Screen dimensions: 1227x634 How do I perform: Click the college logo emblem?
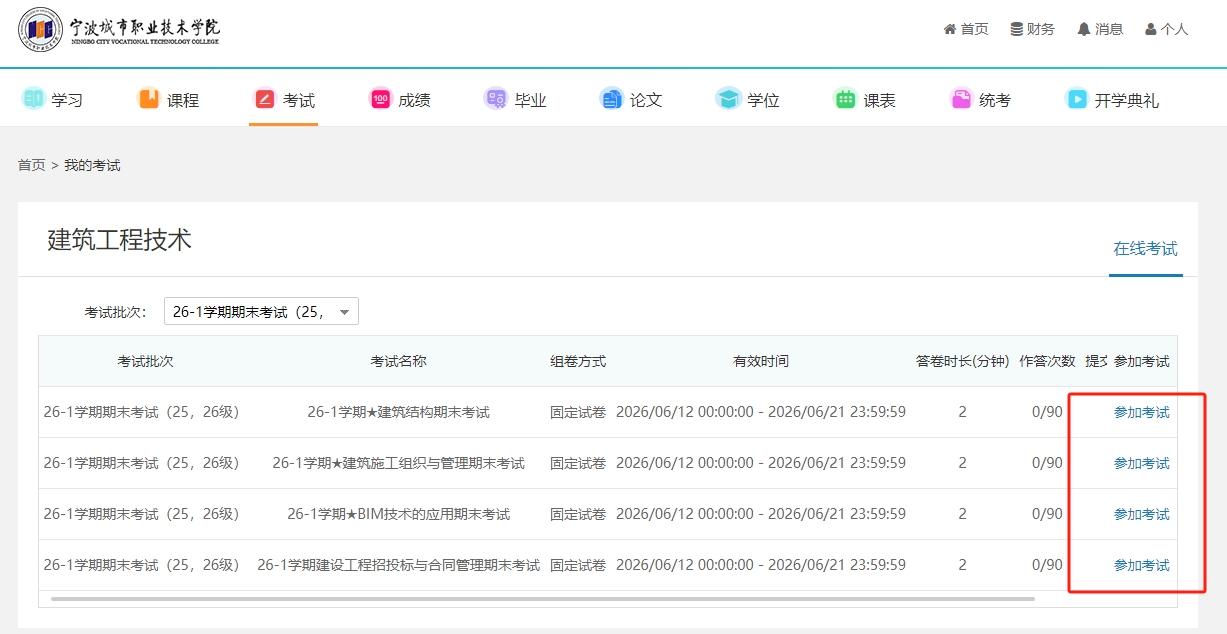click(40, 30)
